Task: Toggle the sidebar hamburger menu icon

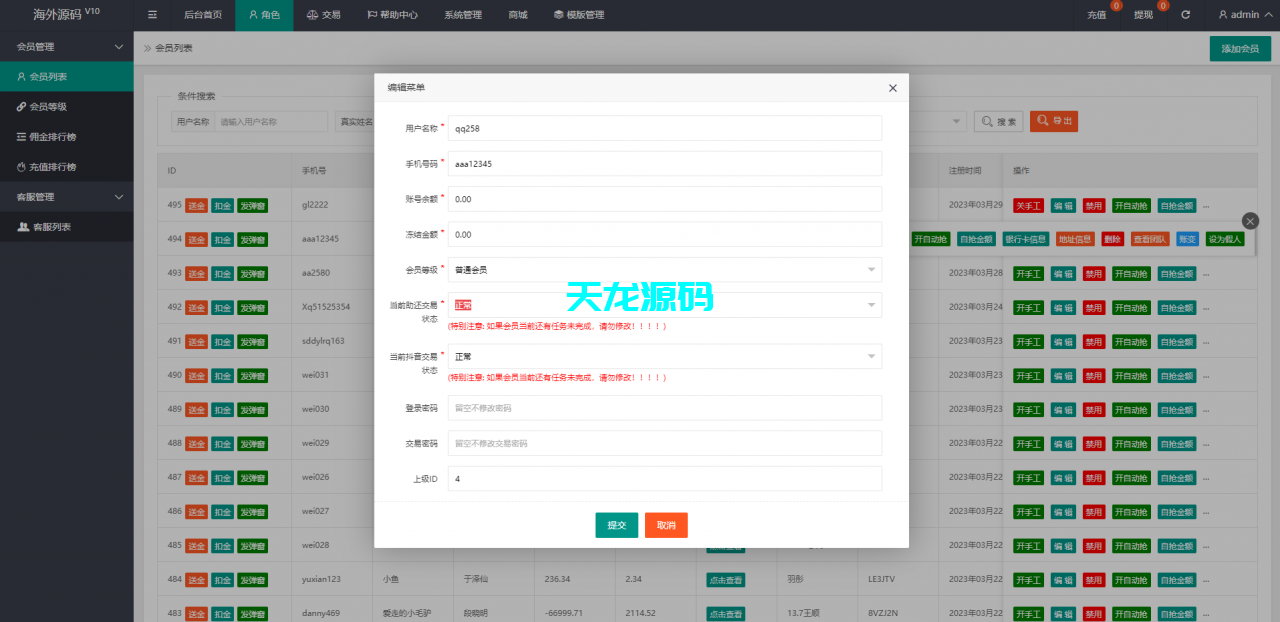Action: click(x=152, y=14)
